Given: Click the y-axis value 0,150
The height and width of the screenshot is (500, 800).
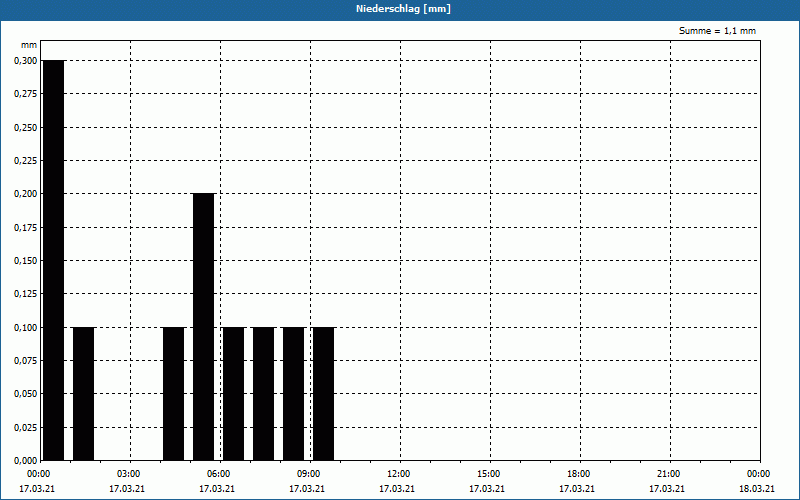Looking at the screenshot, I should click(x=26, y=261).
